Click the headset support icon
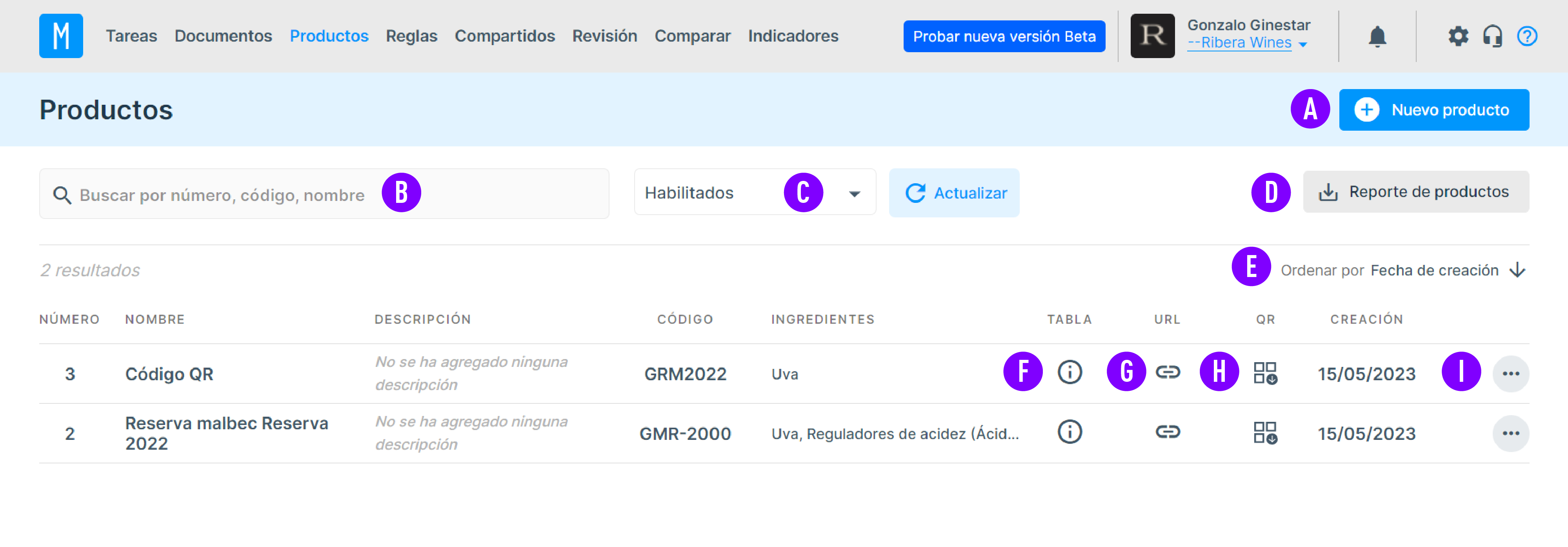 1492,36
